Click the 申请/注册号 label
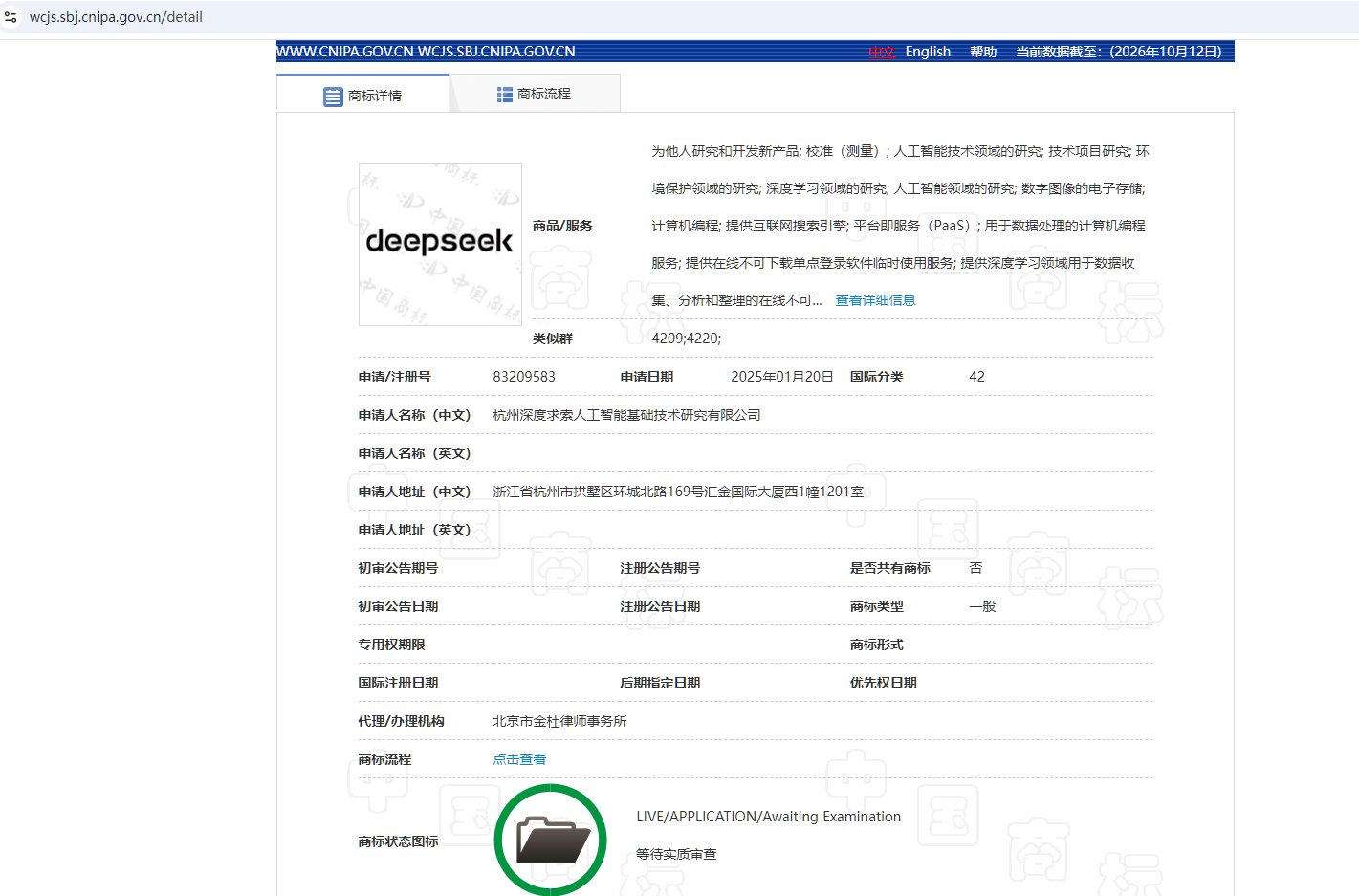Viewport: 1359px width, 896px height. (x=394, y=377)
